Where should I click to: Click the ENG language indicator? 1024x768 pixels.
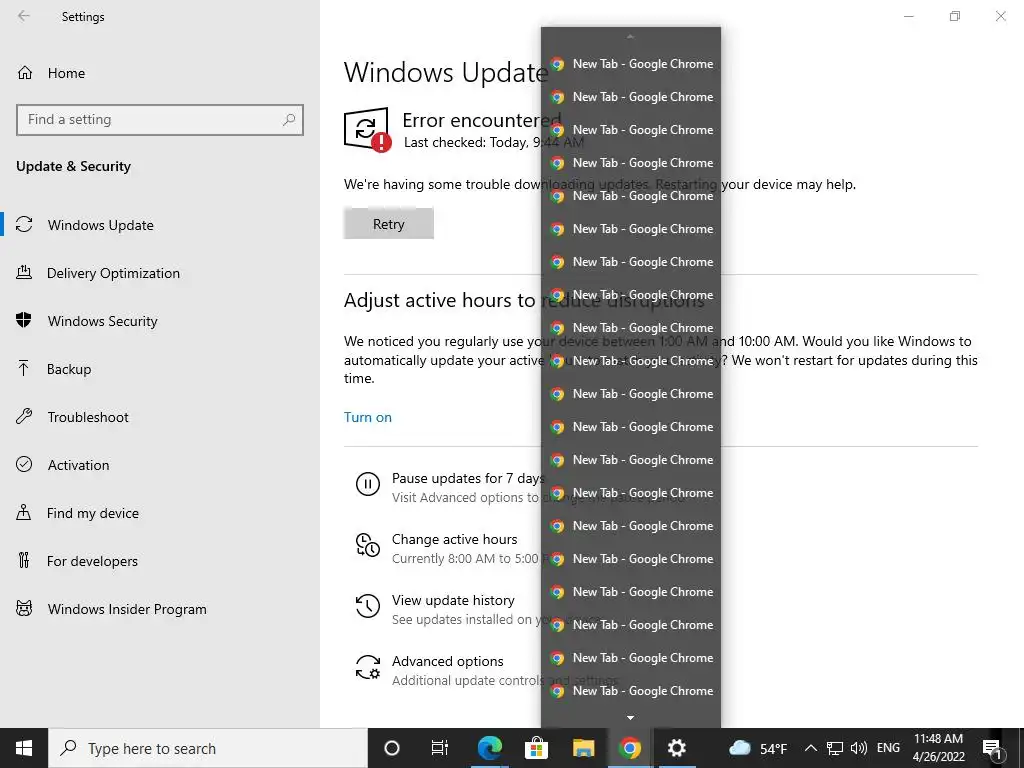pyautogui.click(x=888, y=748)
